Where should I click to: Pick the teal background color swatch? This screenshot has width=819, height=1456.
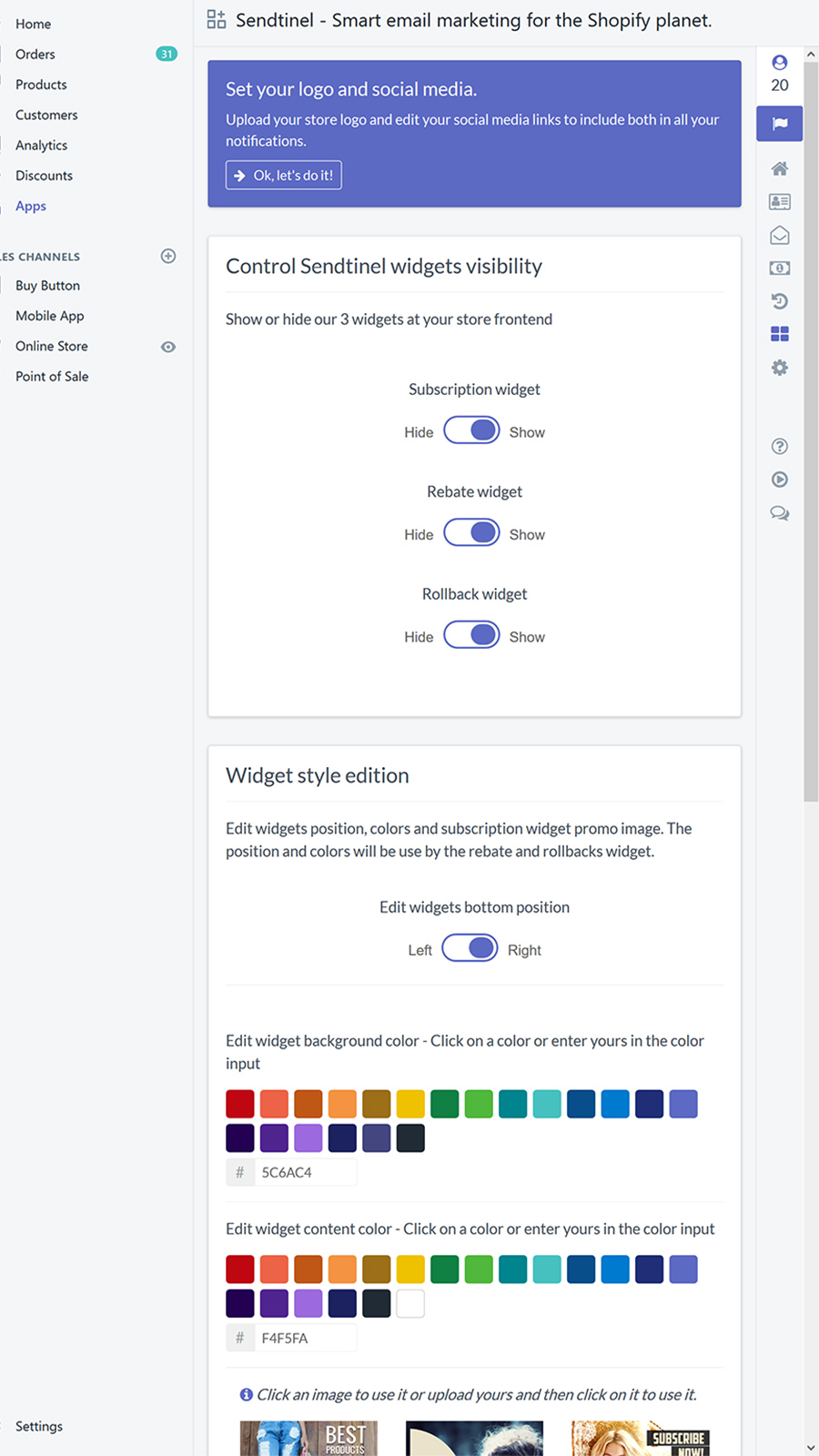513,1104
